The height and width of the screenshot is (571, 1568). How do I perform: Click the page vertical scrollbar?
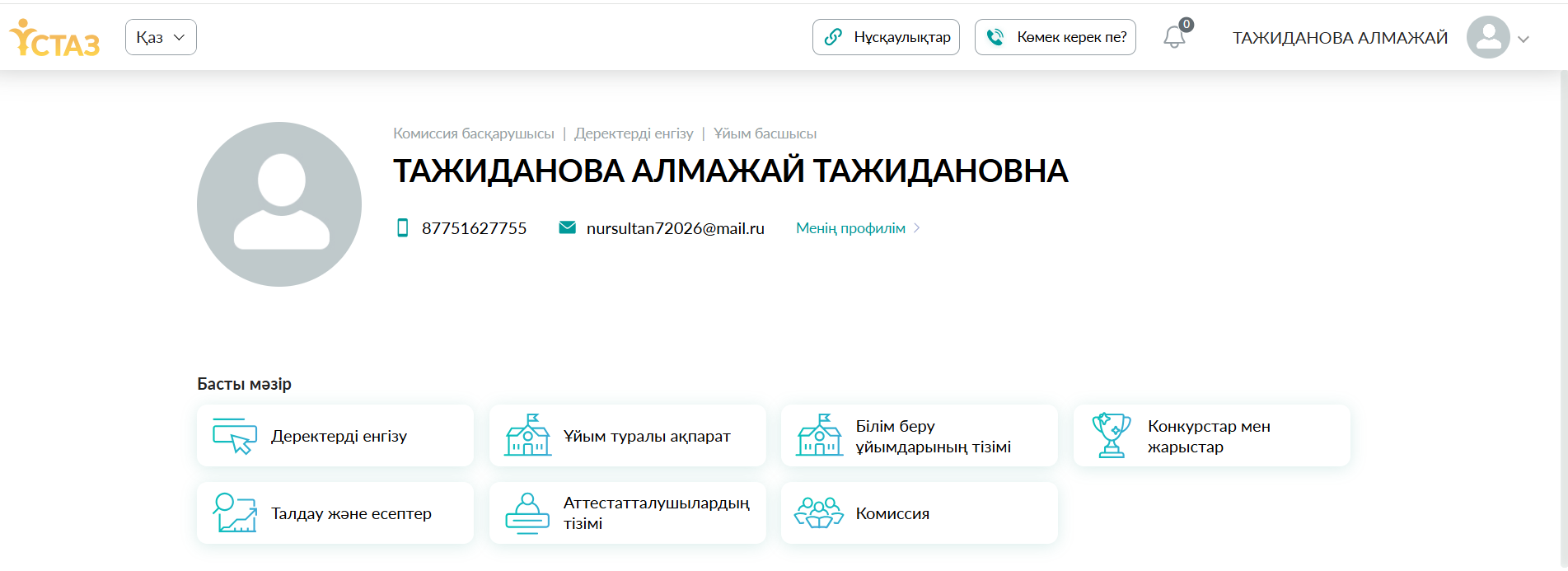[x=1563, y=321]
